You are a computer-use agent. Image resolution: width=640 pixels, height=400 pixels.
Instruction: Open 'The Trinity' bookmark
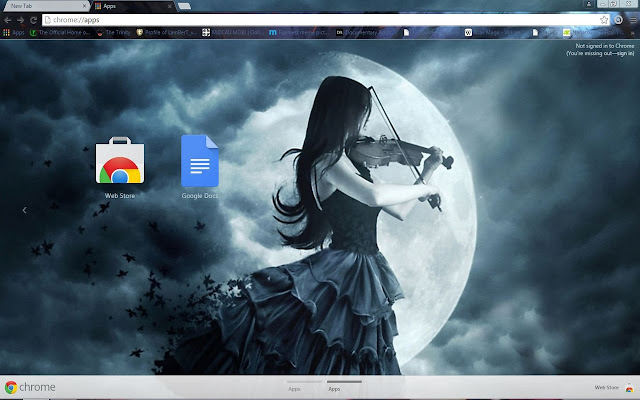point(113,33)
